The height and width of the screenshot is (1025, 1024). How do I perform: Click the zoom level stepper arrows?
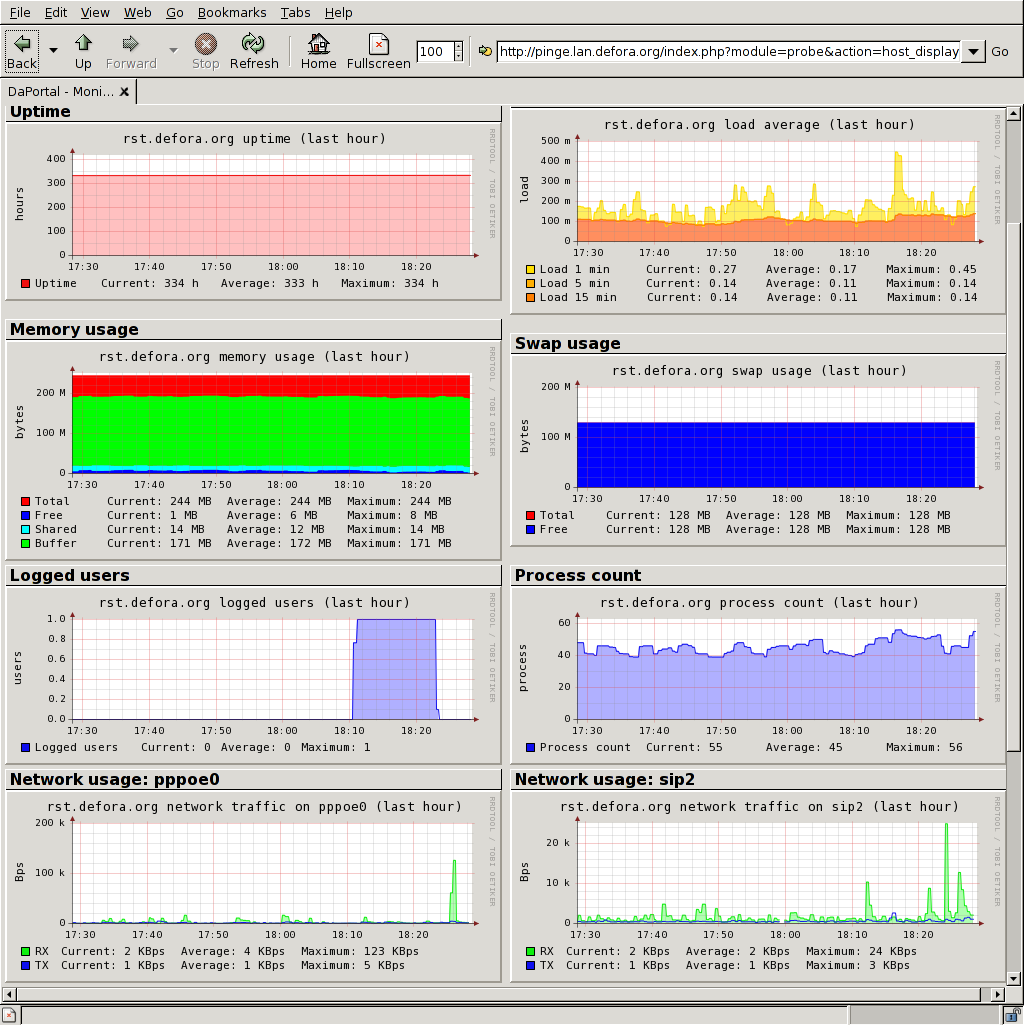[458, 52]
